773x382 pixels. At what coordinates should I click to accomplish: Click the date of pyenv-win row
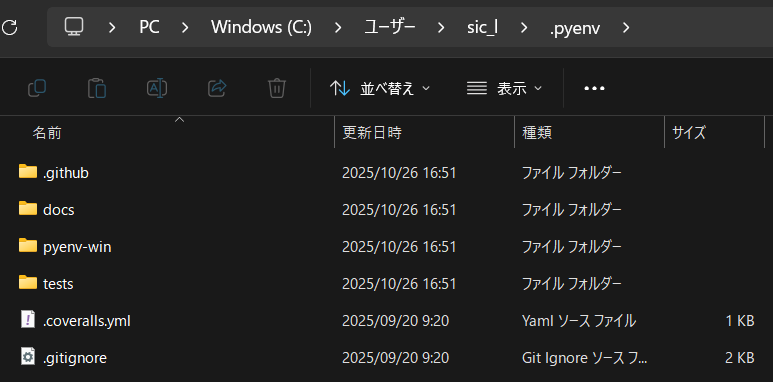pos(399,247)
